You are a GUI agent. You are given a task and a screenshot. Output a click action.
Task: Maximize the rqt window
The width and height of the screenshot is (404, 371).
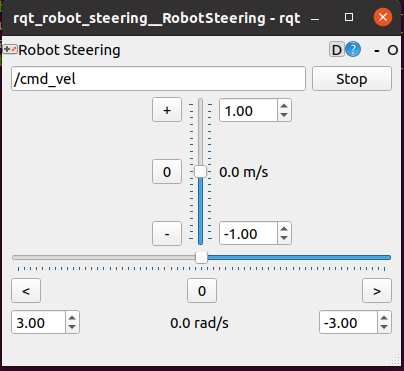(x=349, y=17)
